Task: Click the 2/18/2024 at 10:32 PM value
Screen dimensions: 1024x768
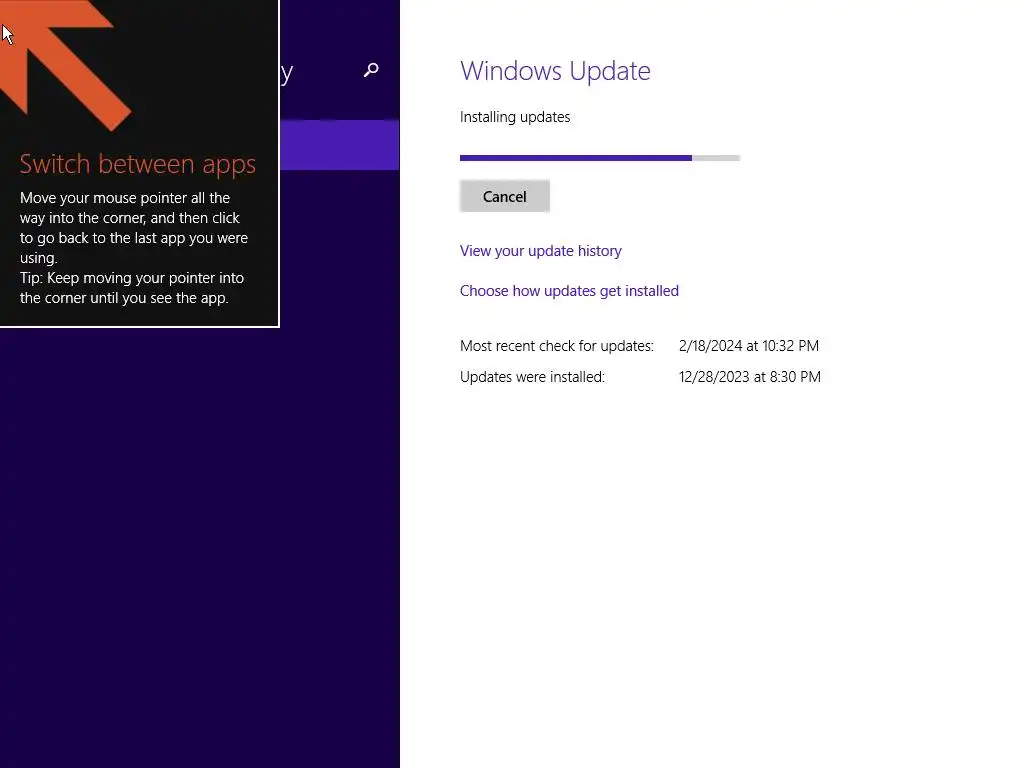Action: click(748, 345)
